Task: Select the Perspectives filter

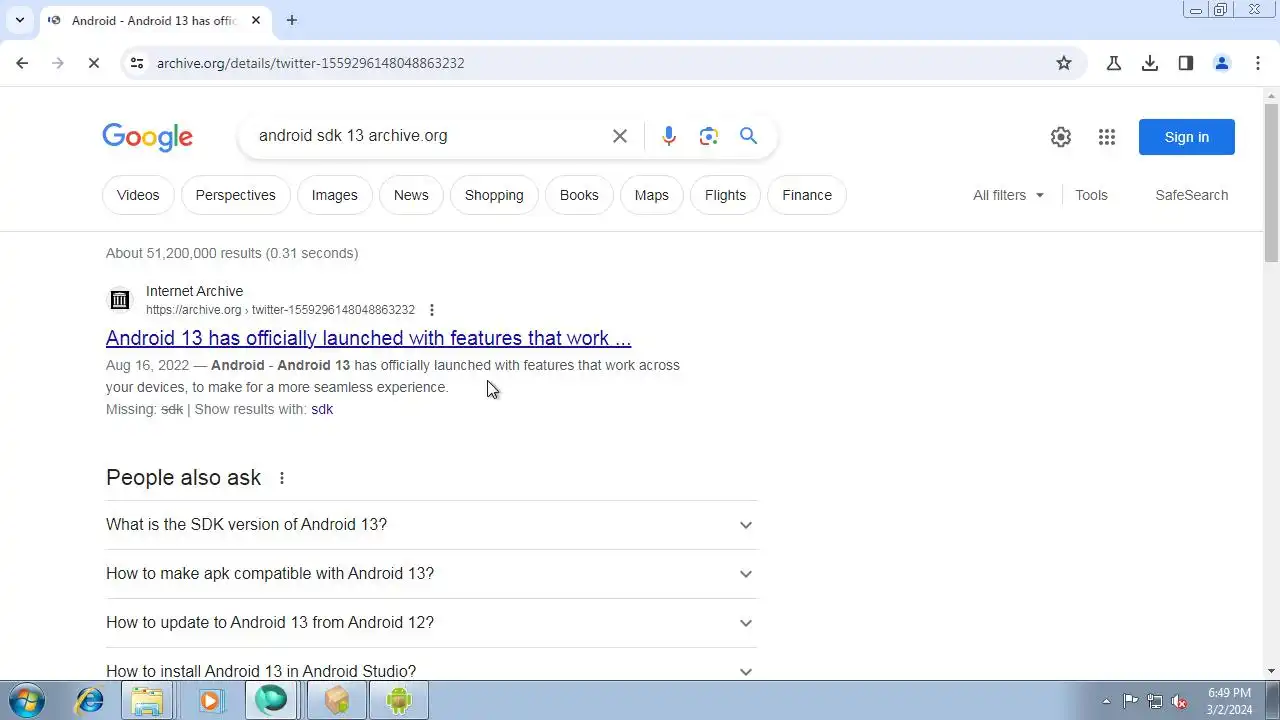Action: (x=236, y=195)
